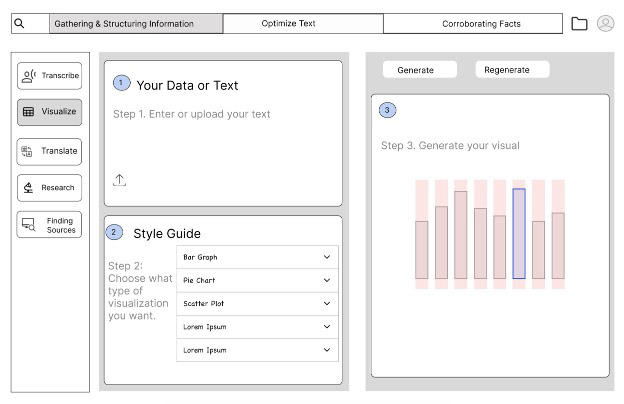The width and height of the screenshot is (624, 404).
Task: Expand the Scatter Plot dropdown
Action: (257, 304)
